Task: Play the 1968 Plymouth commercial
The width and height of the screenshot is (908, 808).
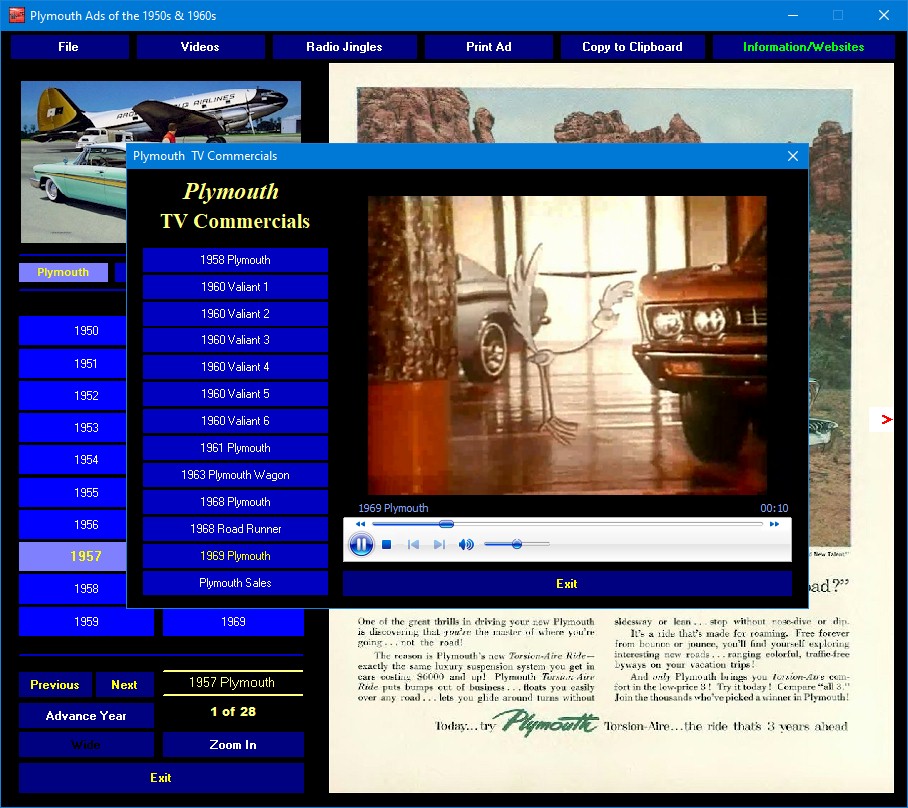Action: pos(235,502)
